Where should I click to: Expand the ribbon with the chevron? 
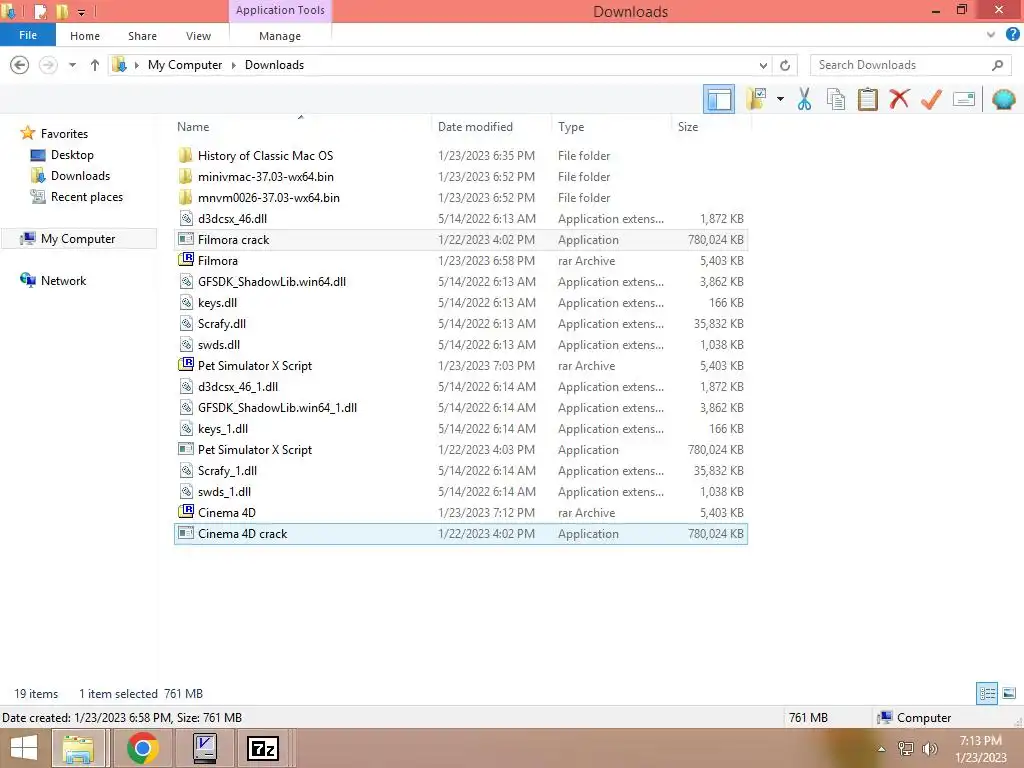click(x=991, y=35)
